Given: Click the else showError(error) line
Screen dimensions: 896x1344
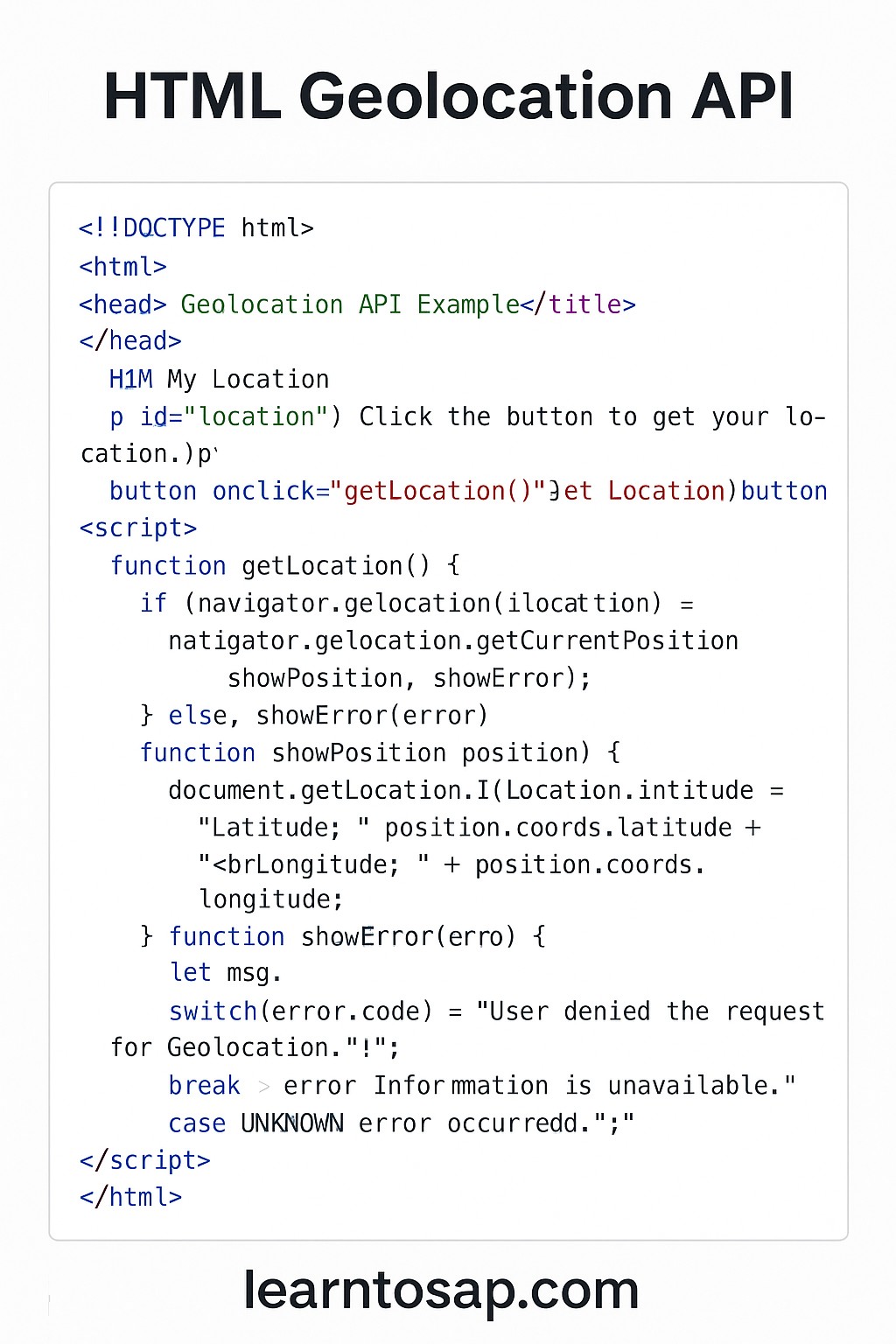Looking at the screenshot, I should tap(314, 716).
